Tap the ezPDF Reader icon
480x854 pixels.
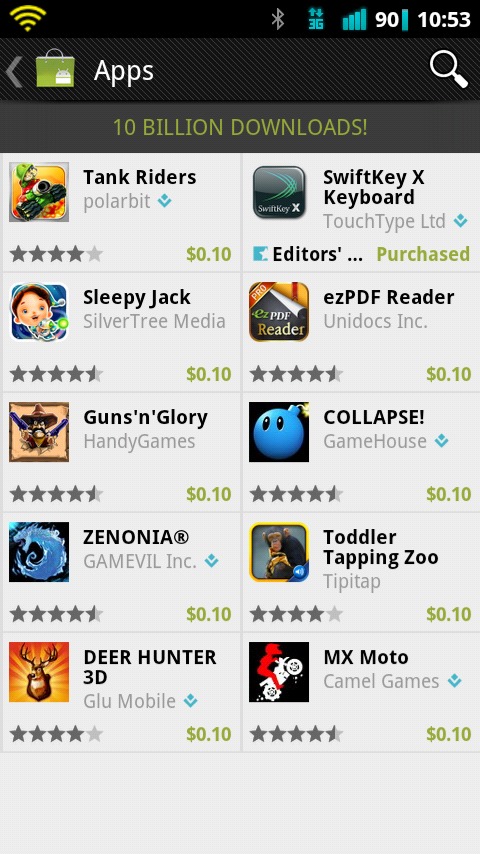(279, 312)
